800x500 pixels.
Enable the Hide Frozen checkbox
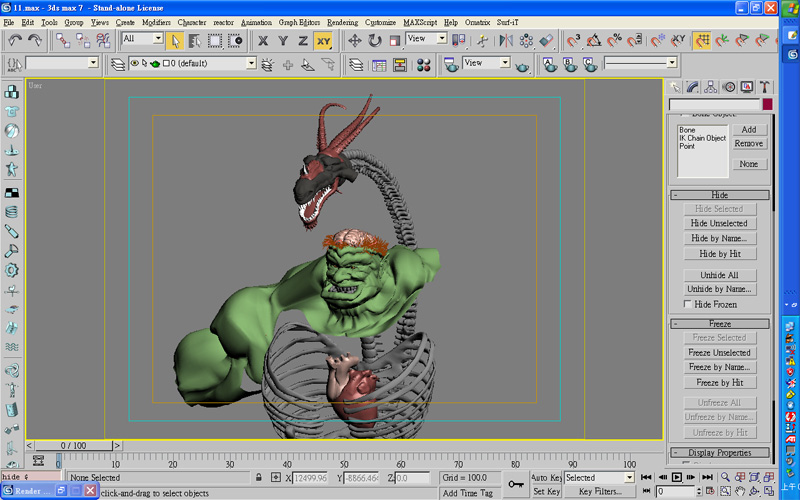[688, 304]
